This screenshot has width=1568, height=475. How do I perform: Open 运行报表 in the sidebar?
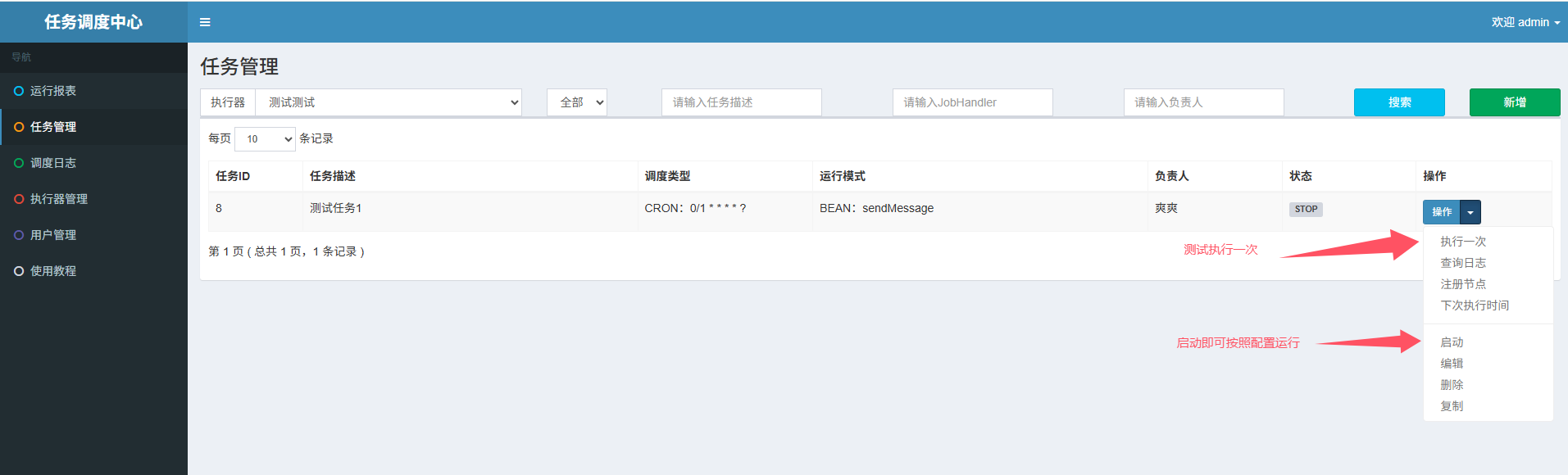tap(93, 91)
